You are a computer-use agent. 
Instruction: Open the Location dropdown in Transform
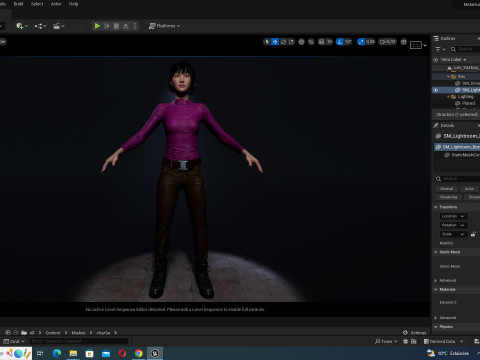pyautogui.click(x=453, y=216)
